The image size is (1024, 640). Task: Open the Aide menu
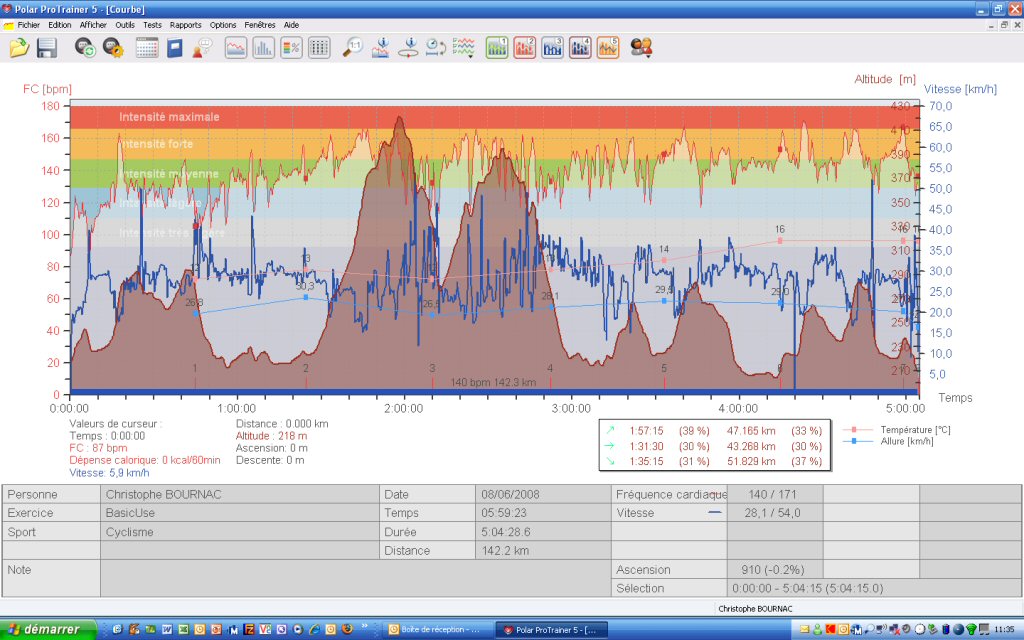coord(291,25)
